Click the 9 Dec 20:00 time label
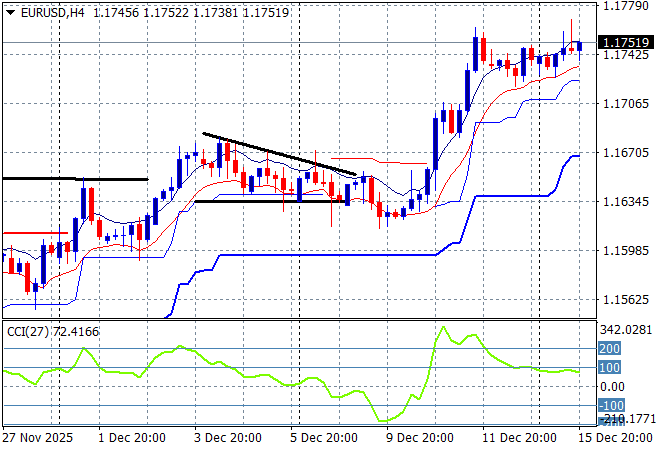Screen dimensions: 660x450 420,438
